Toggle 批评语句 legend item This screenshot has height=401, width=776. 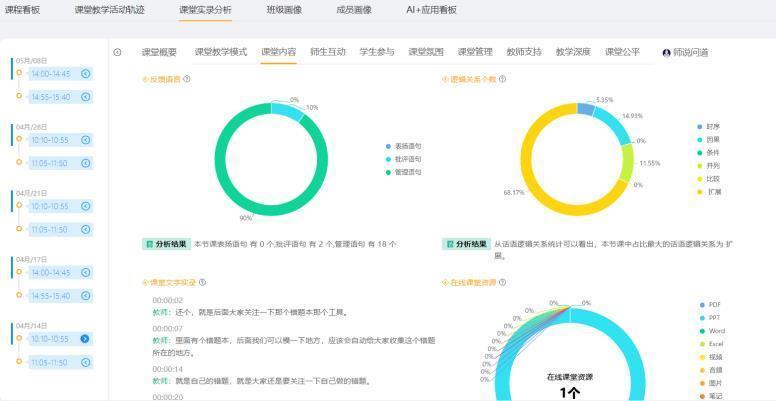tap(403, 159)
